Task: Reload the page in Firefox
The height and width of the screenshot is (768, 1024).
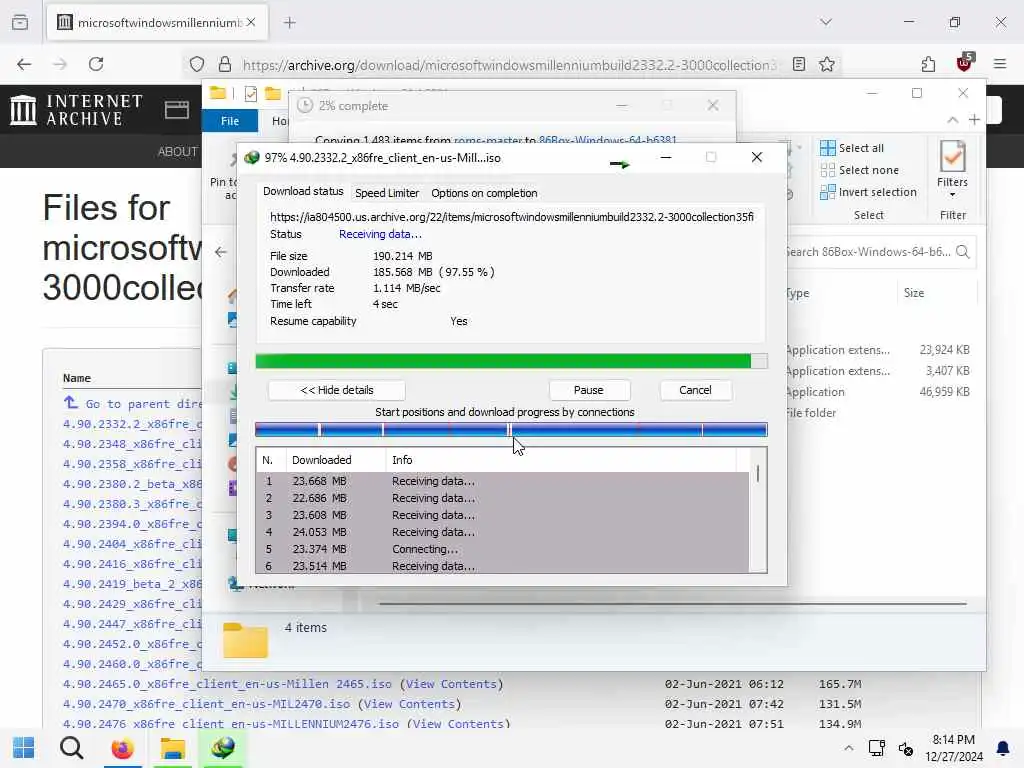Action: 96,64
